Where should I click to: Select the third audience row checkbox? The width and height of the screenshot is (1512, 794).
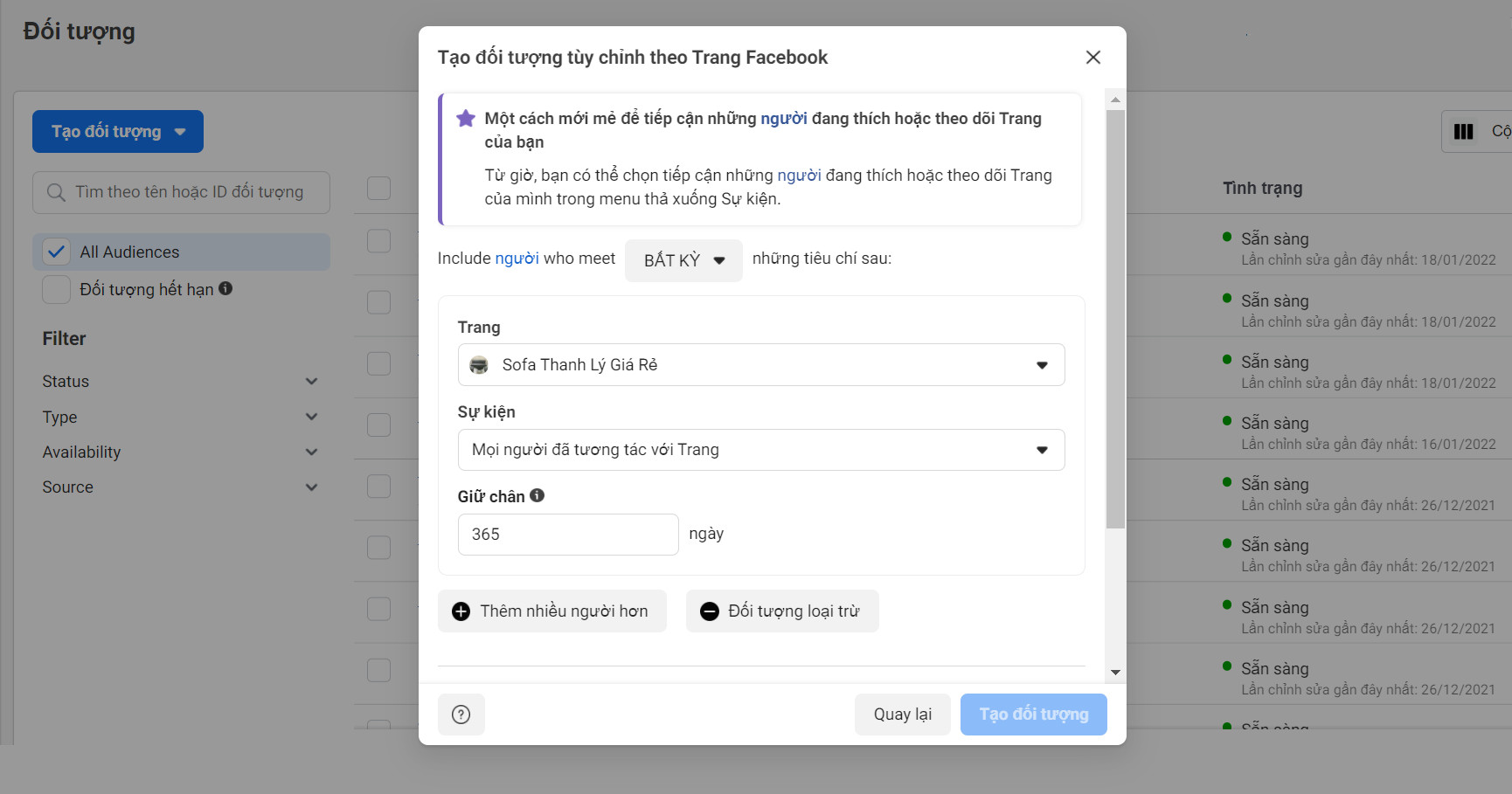click(x=378, y=363)
